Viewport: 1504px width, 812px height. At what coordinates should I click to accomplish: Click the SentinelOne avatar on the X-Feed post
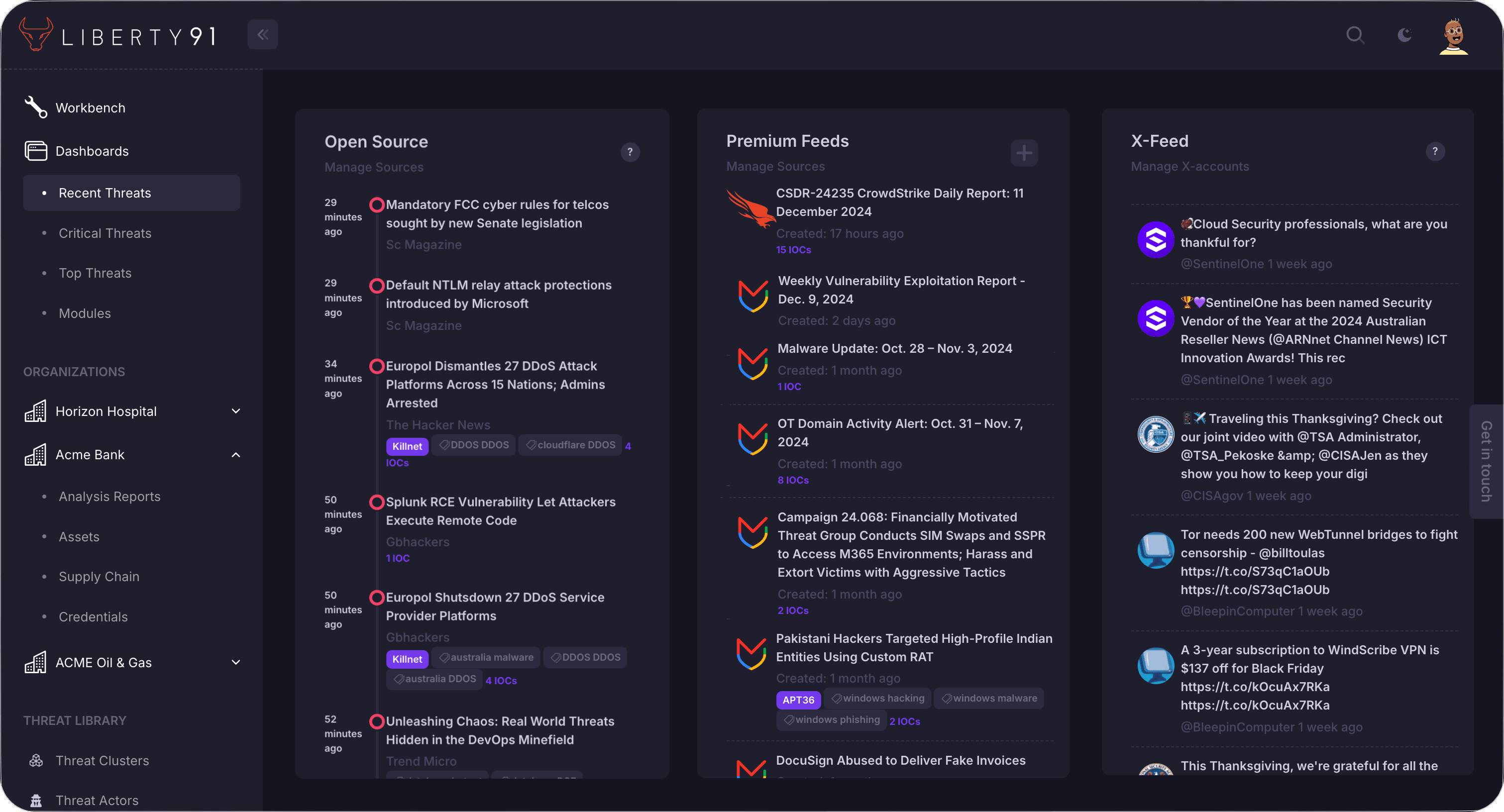[x=1156, y=239]
